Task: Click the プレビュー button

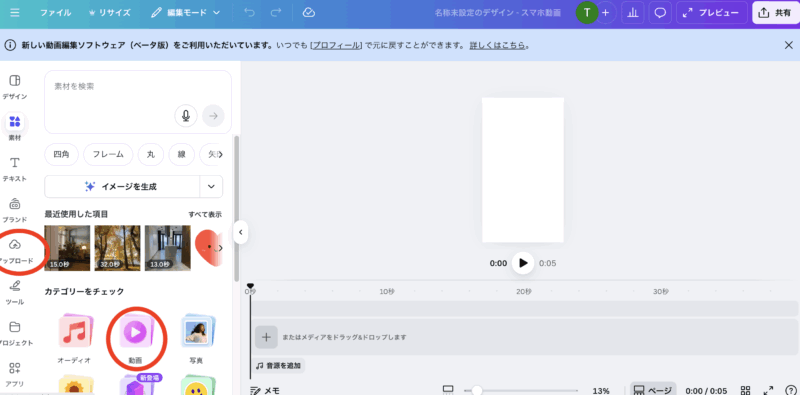Action: pos(712,13)
